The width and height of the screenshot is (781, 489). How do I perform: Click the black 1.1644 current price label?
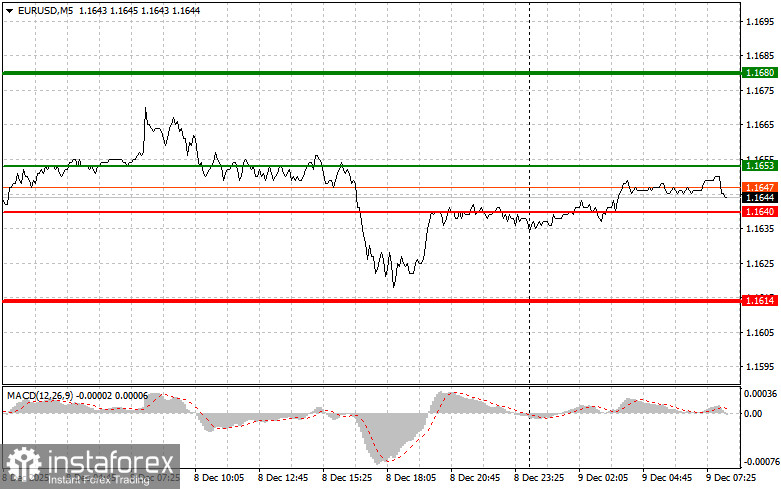click(760, 198)
